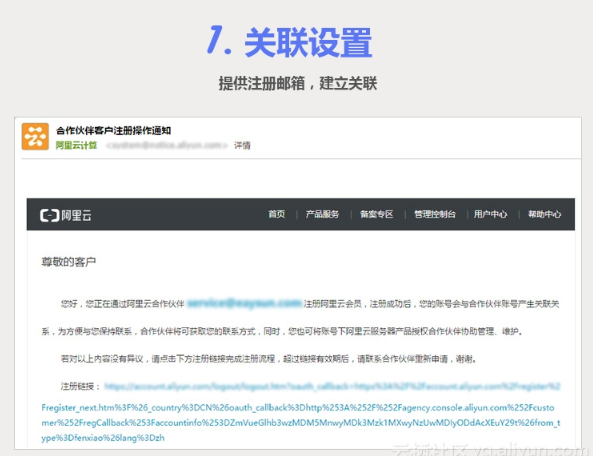
Task: Click the orange Aliyun sender avatar icon
Action: coord(35,136)
